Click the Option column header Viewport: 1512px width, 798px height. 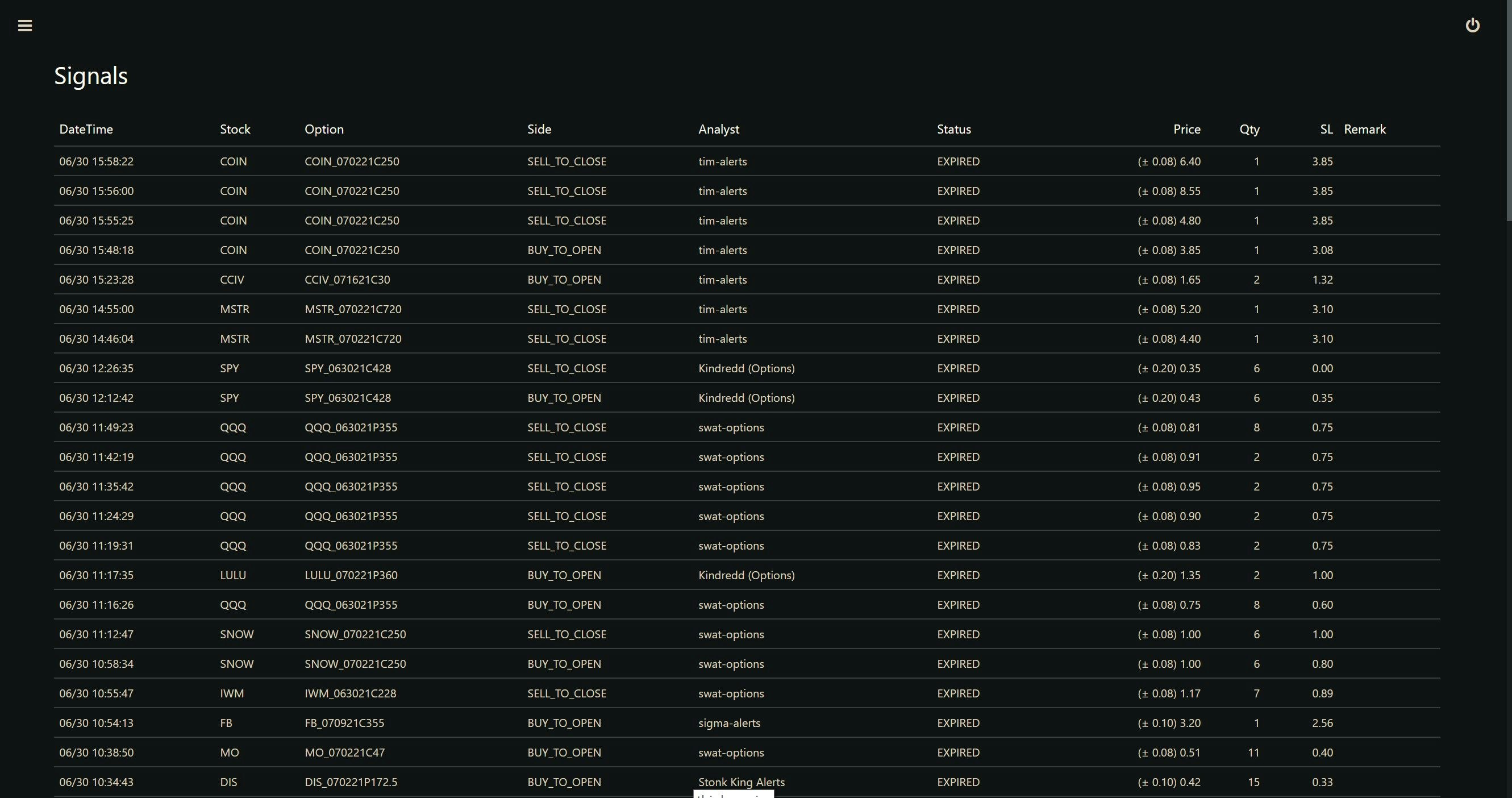coord(324,129)
